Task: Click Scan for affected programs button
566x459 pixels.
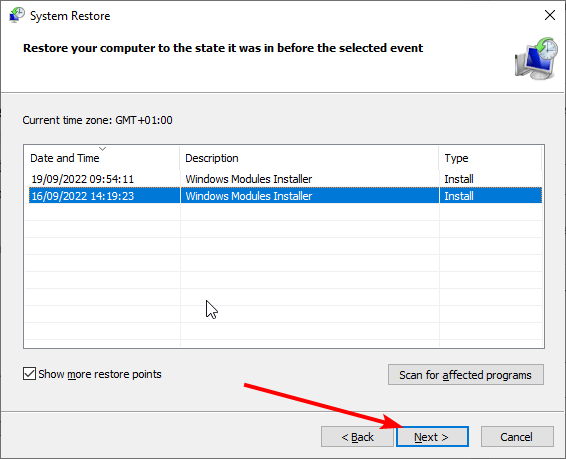Action: tap(466, 375)
